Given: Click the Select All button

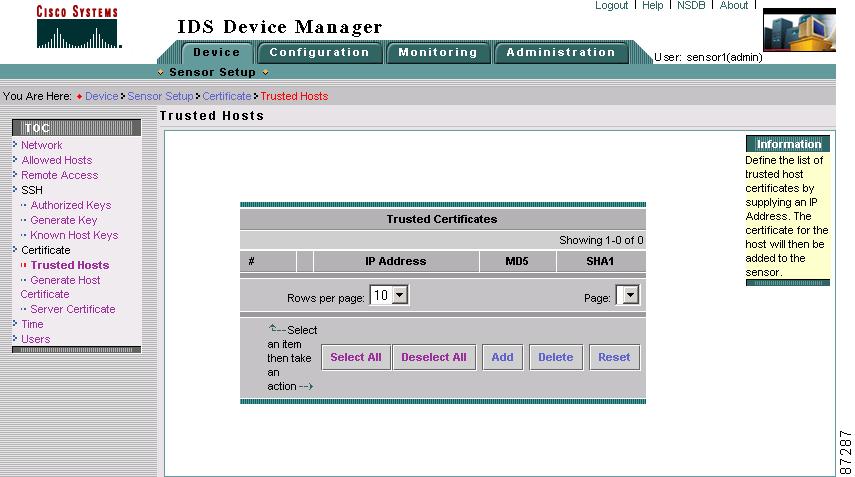Looking at the screenshot, I should pyautogui.click(x=356, y=357).
